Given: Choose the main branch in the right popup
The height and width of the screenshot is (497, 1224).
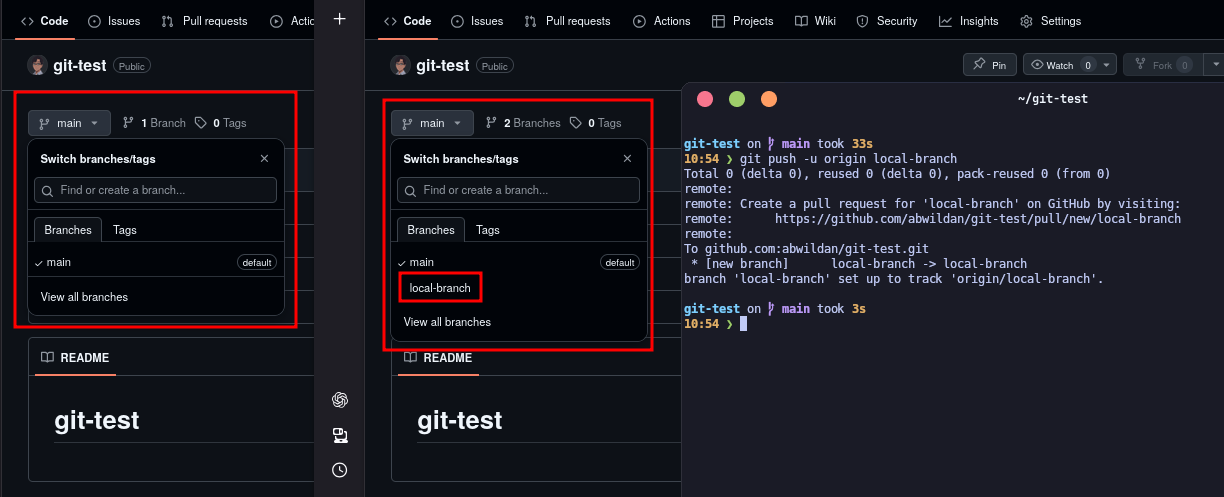Looking at the screenshot, I should click(x=519, y=262).
